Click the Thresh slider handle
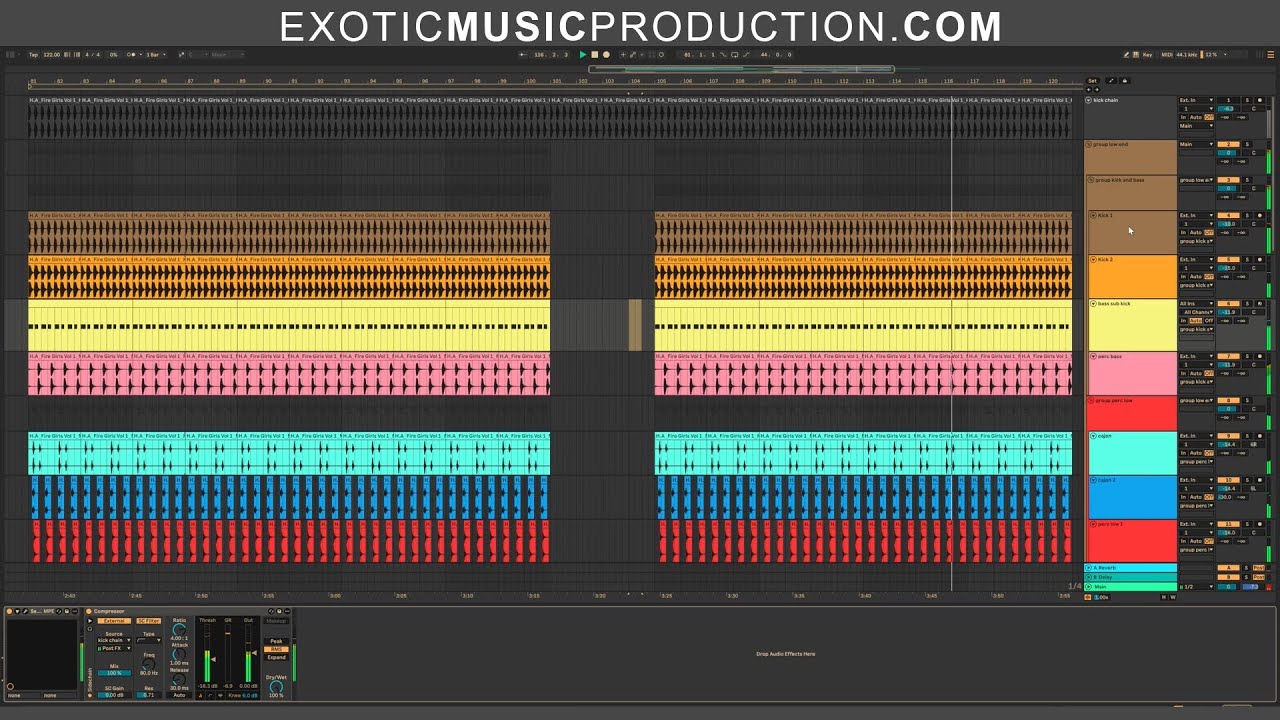 [213, 659]
